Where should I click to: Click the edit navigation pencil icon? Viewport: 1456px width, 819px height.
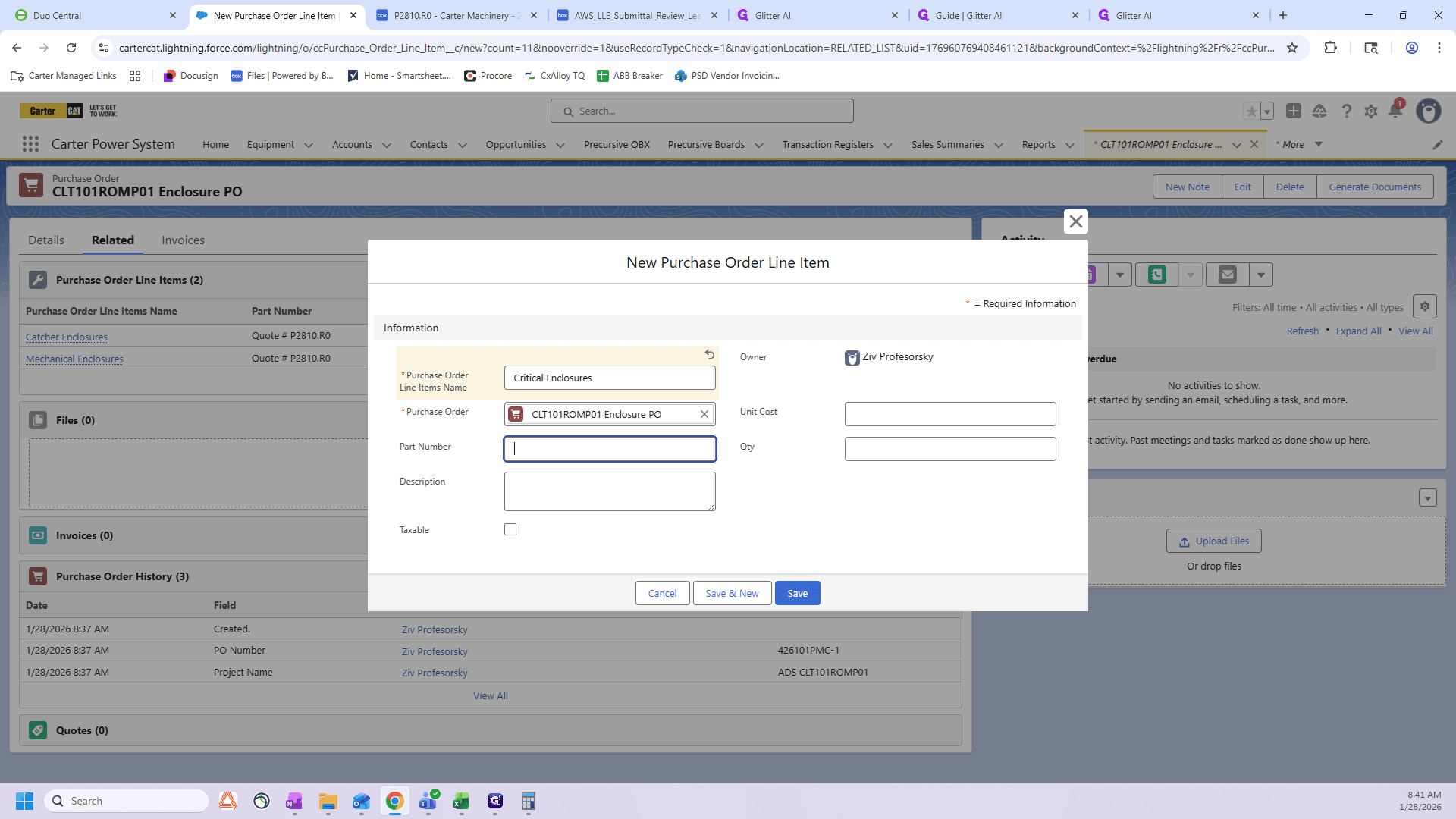tap(1437, 145)
